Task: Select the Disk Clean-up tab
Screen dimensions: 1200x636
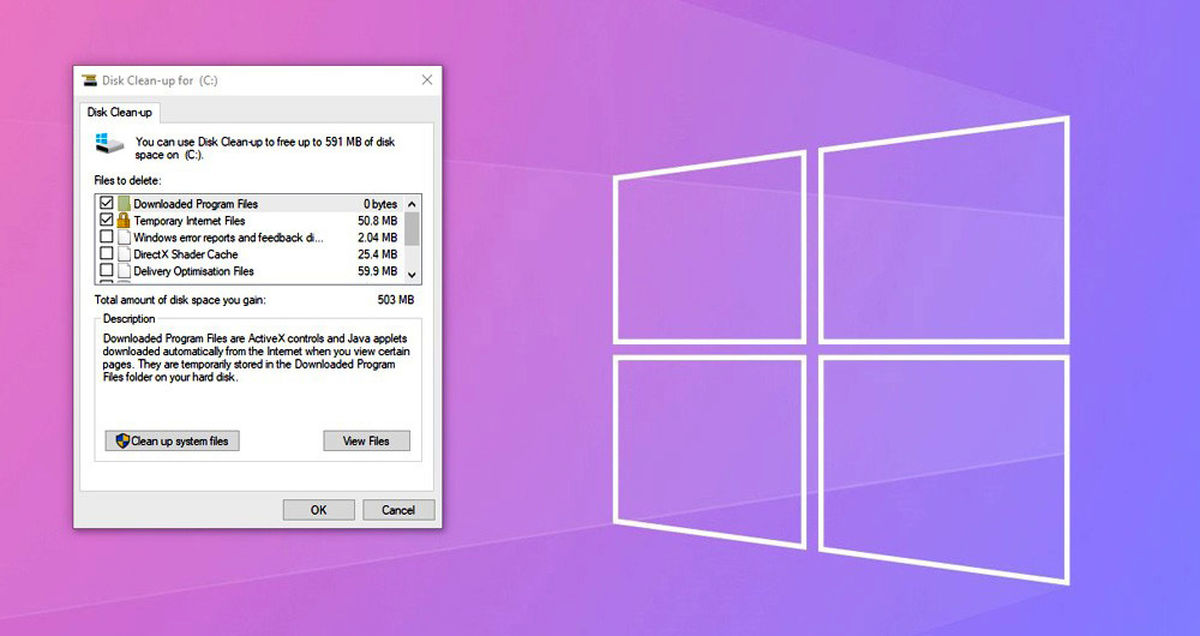Action: [119, 112]
